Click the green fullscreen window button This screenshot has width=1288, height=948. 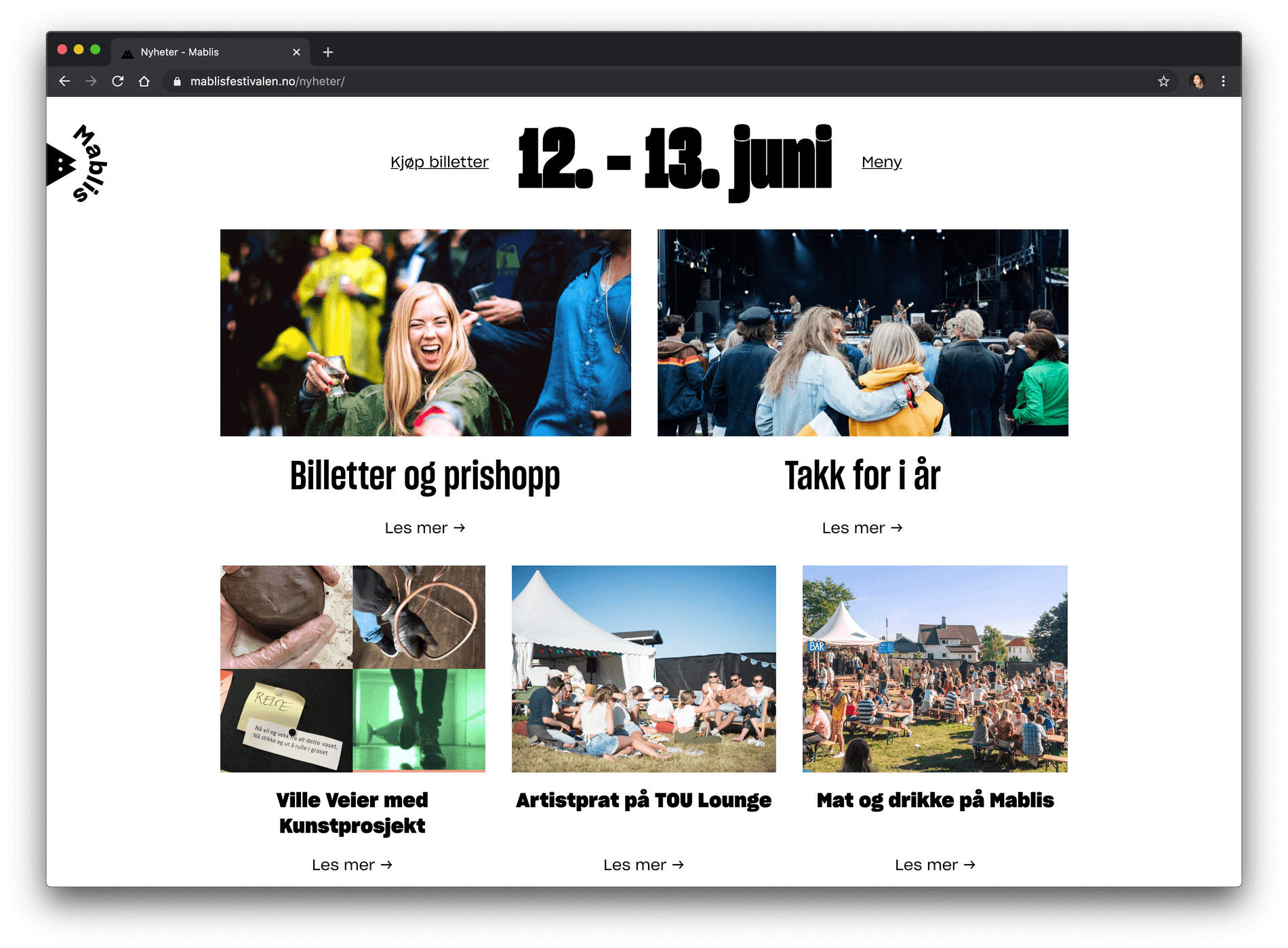click(96, 49)
